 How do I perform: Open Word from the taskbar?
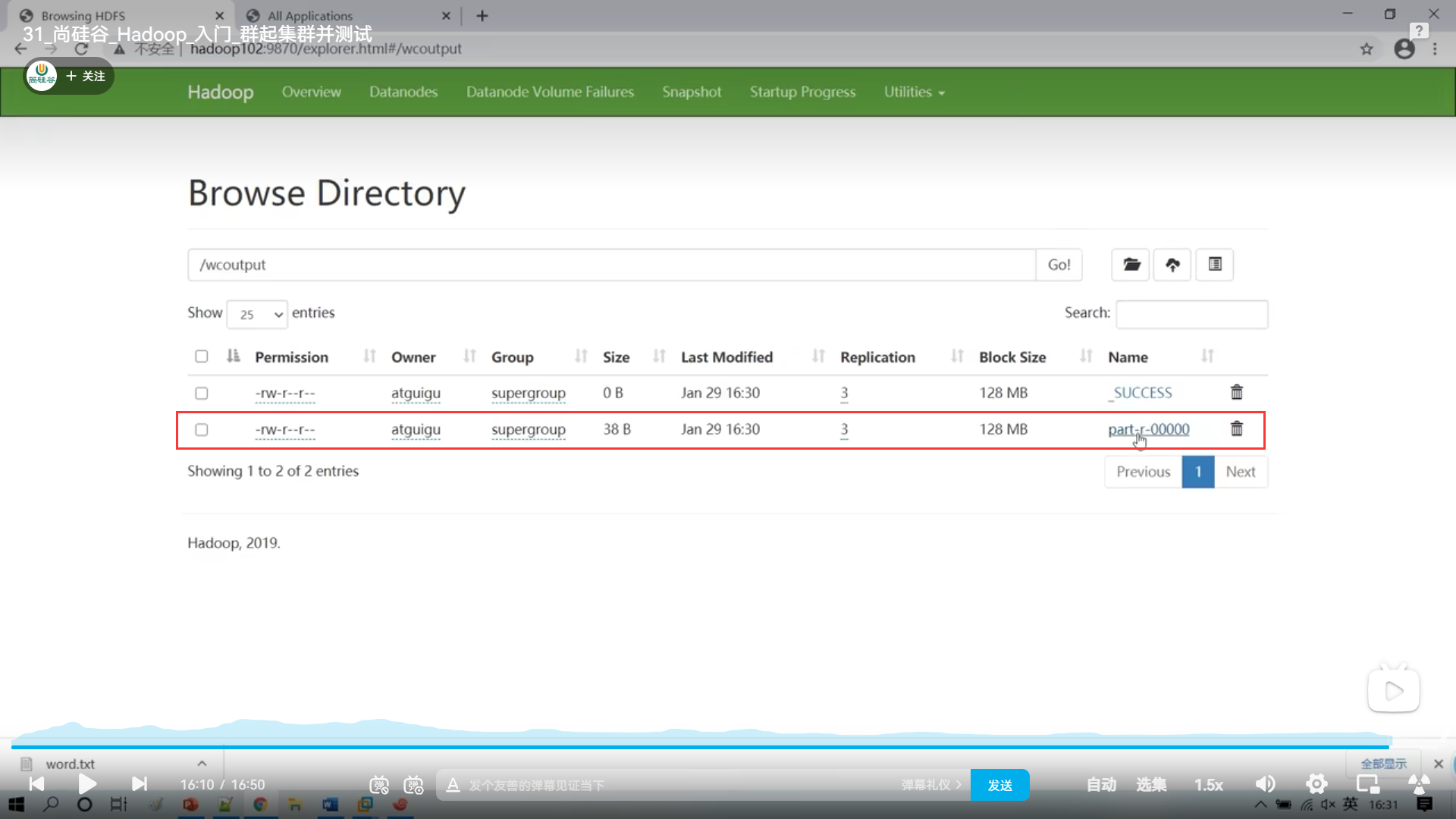(x=330, y=805)
